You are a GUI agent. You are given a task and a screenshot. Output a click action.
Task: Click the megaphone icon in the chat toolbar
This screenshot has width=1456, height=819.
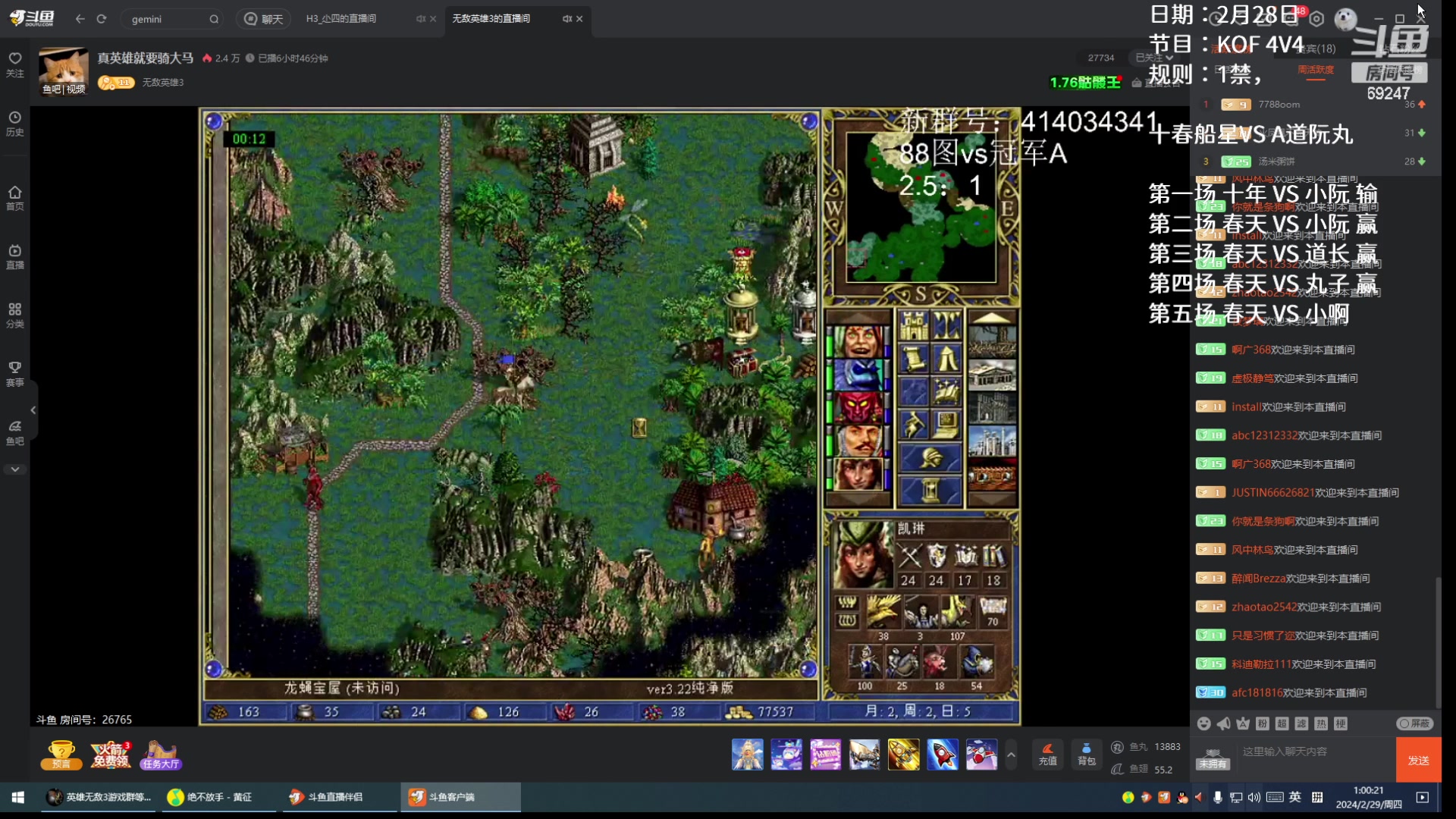coord(1223,723)
